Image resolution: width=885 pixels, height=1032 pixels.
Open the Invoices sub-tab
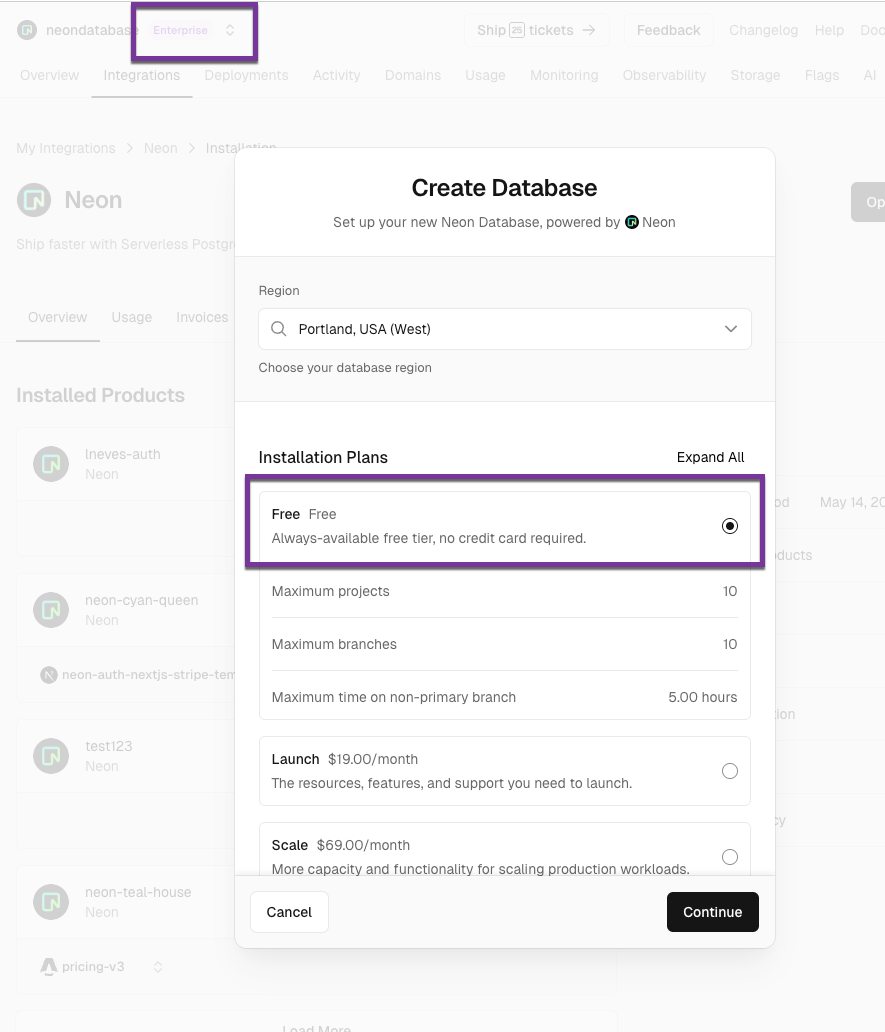tap(202, 317)
